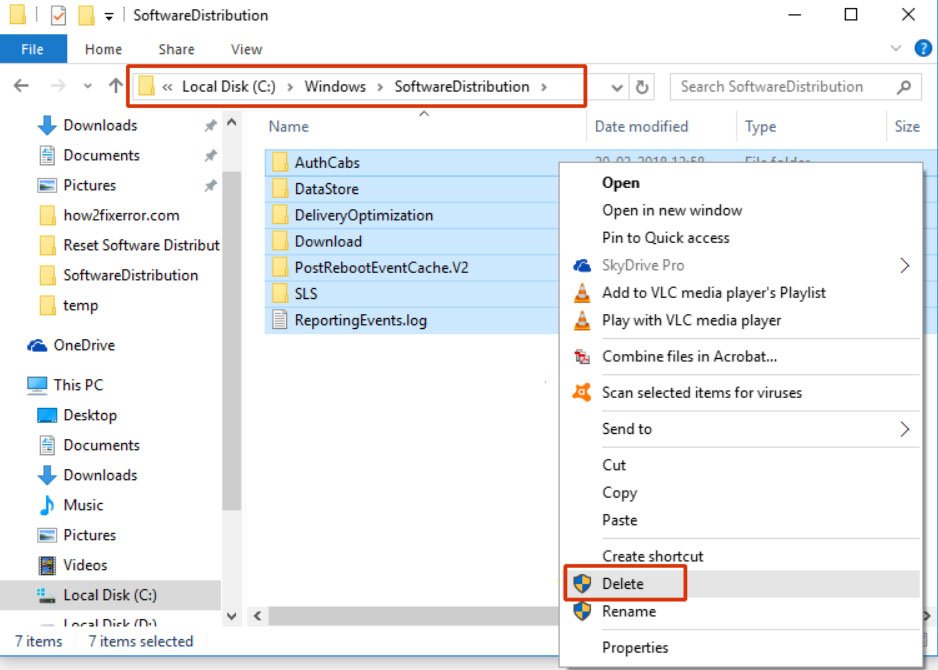The height and width of the screenshot is (670, 938).
Task: Expand the Send to submenu arrow
Action: [905, 429]
